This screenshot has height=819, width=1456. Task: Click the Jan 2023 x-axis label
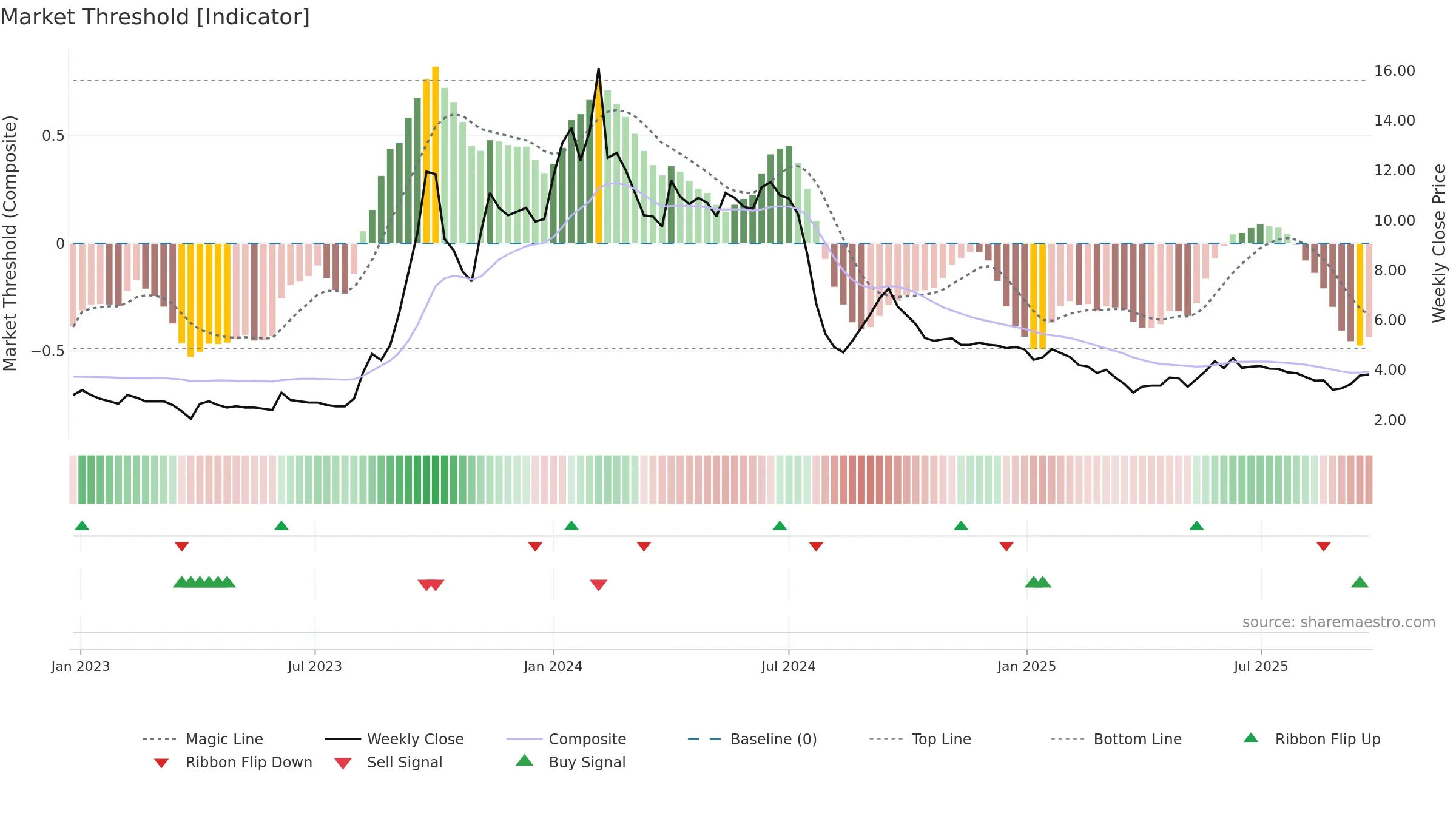[81, 667]
